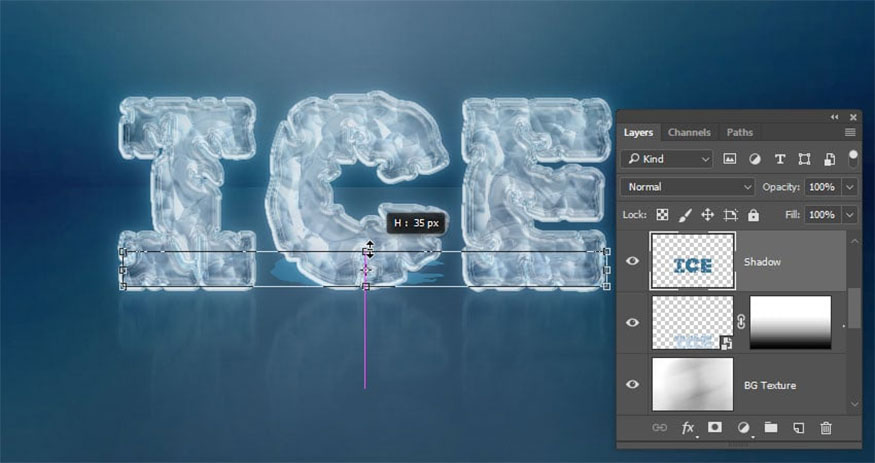Click transform center reference point

366,270
